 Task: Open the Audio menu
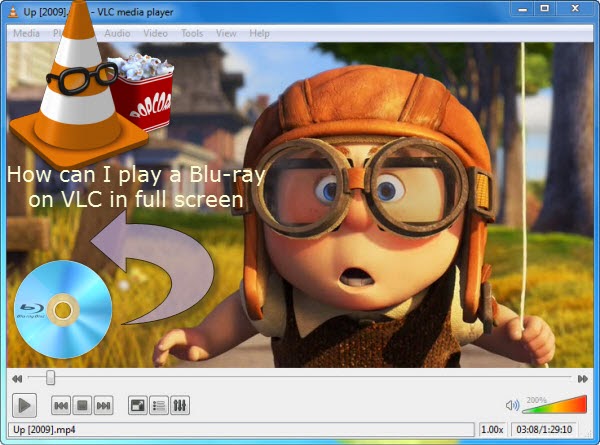117,34
